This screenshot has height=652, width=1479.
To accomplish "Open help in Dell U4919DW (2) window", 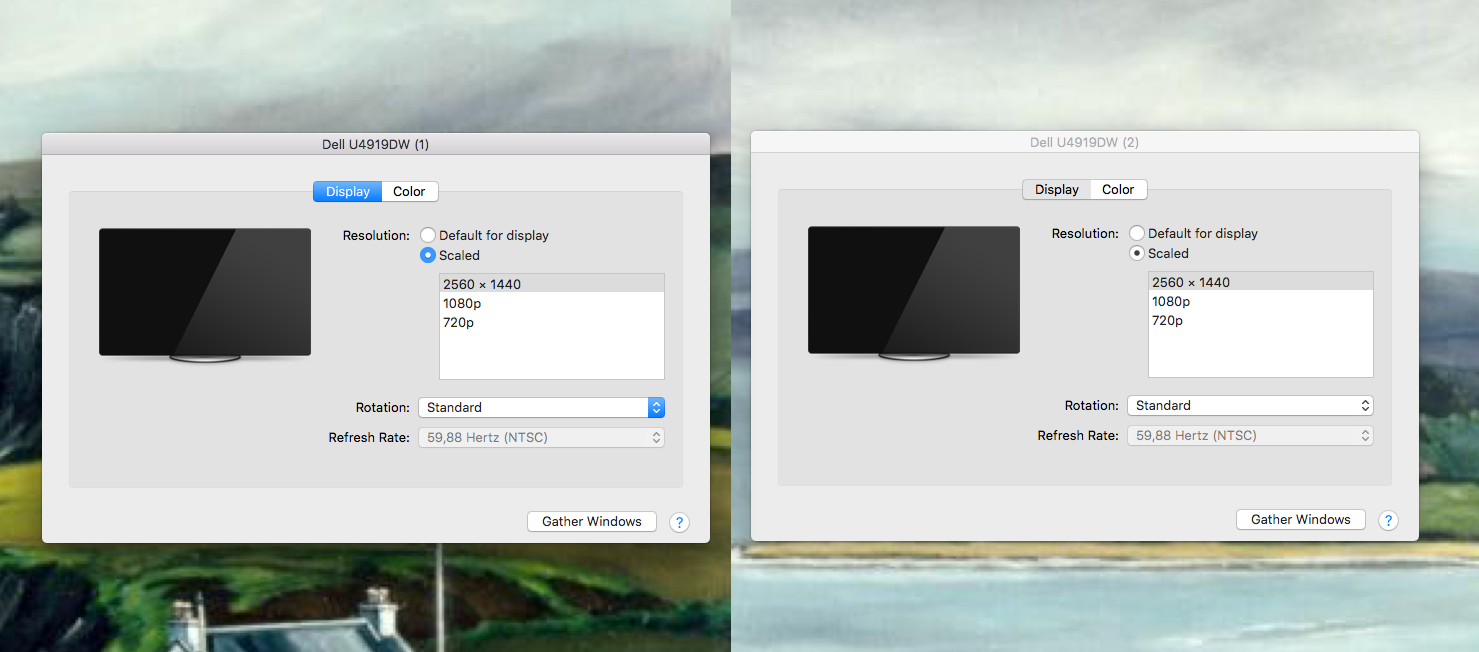I will point(1388,520).
